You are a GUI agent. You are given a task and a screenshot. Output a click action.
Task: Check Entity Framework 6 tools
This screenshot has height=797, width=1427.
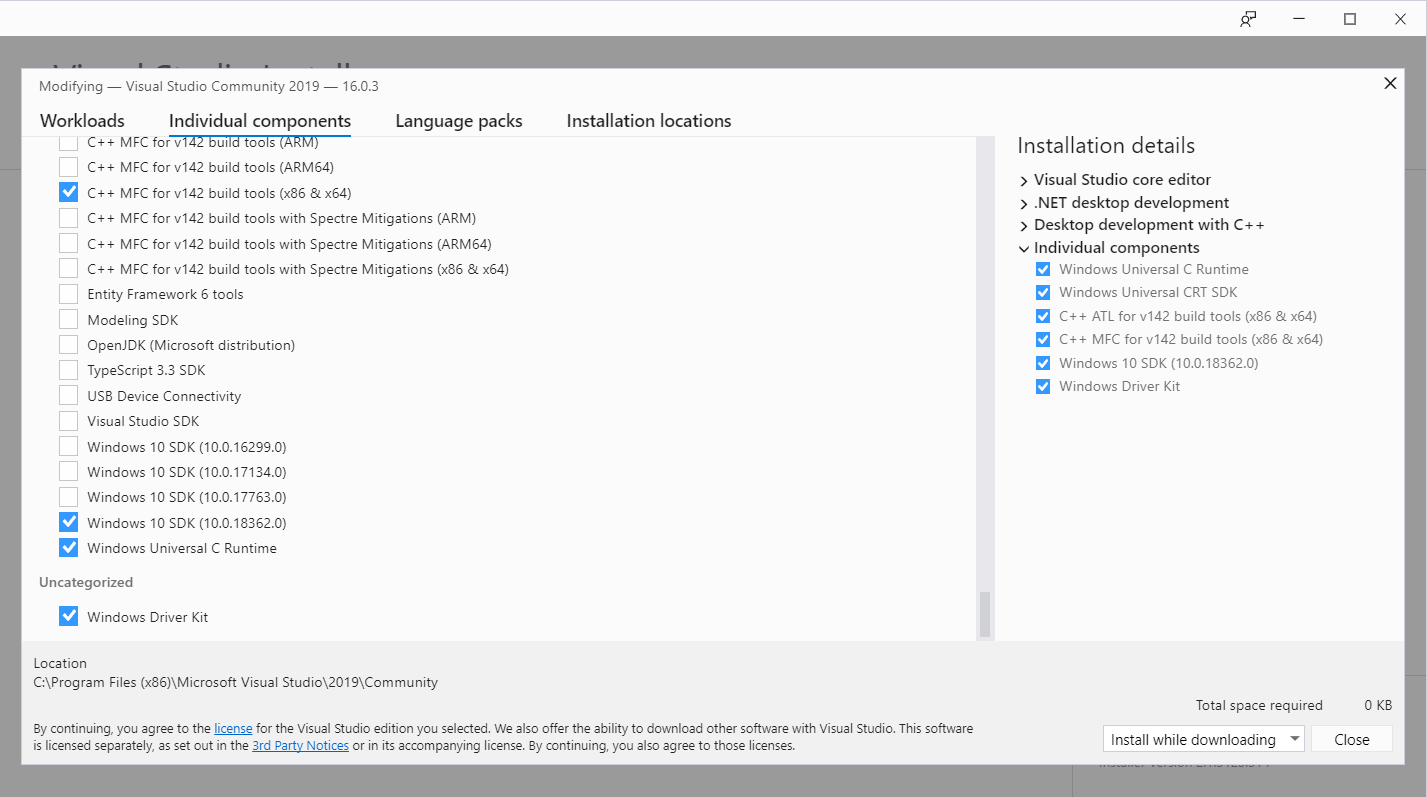pos(68,294)
